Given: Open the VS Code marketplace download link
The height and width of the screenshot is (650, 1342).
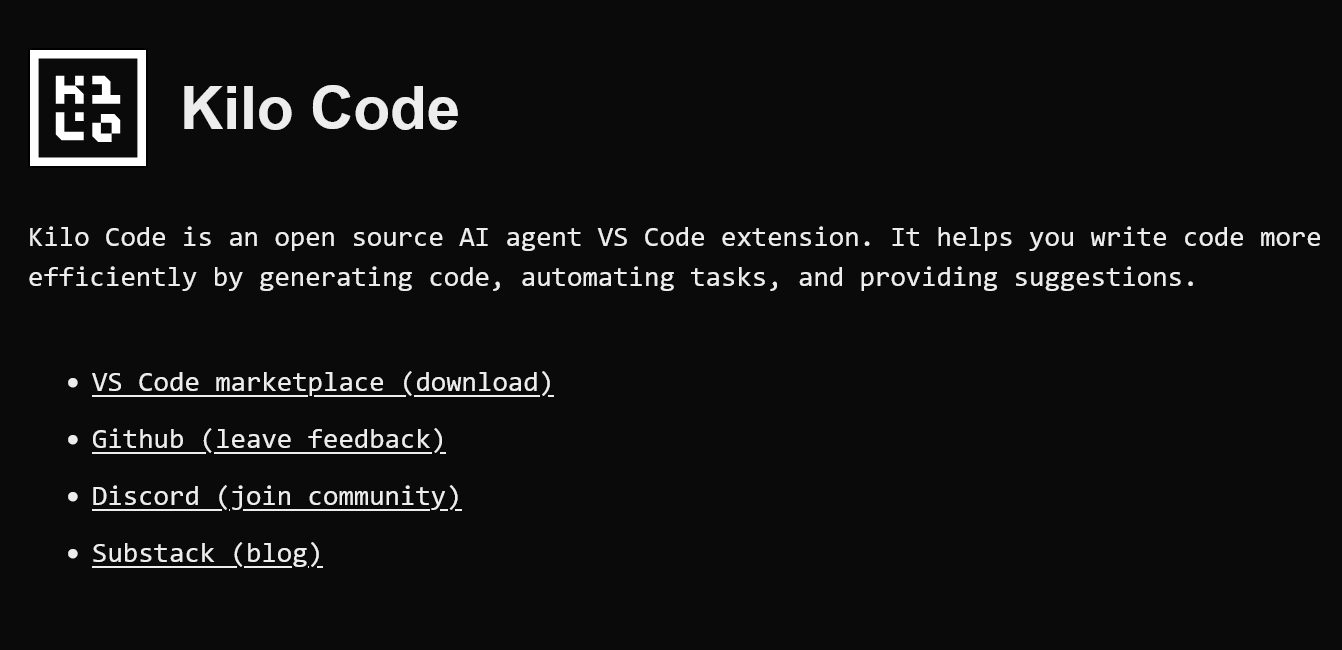Looking at the screenshot, I should [322, 382].
